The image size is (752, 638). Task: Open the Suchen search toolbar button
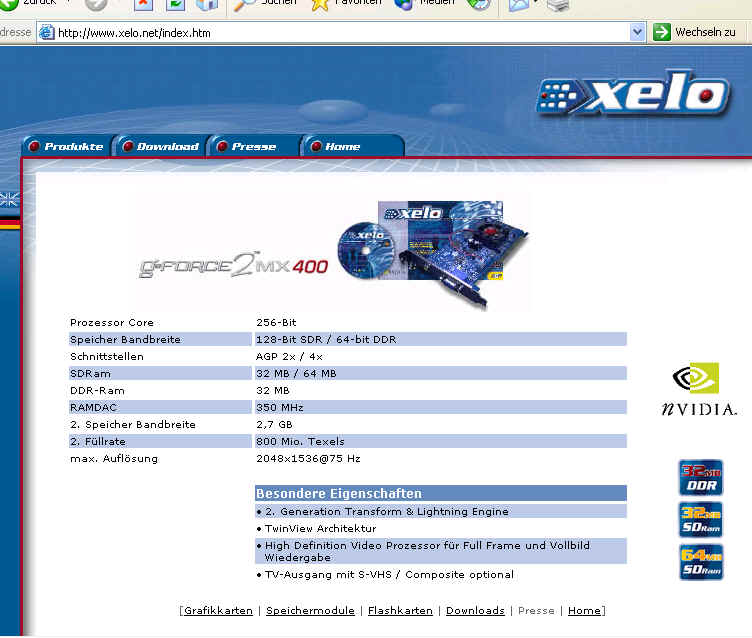tap(265, 4)
